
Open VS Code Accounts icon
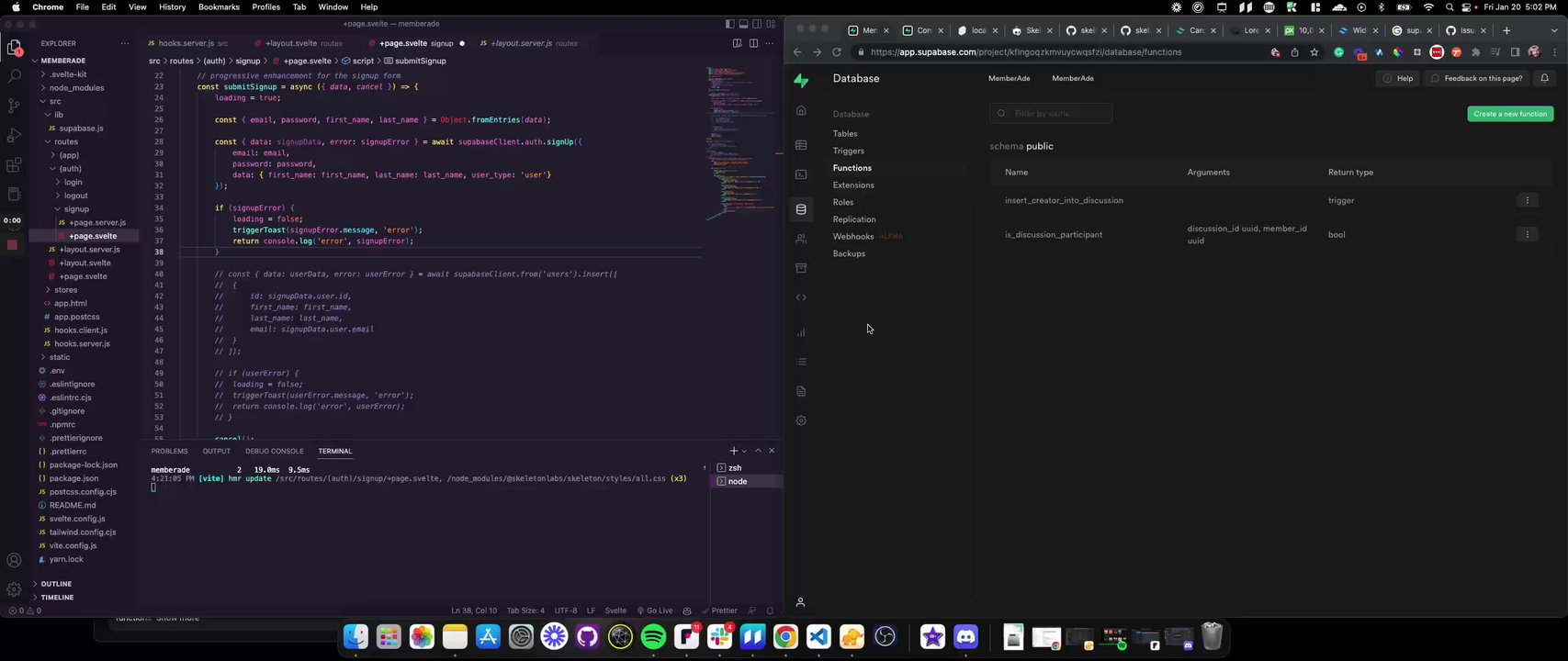coord(14,560)
